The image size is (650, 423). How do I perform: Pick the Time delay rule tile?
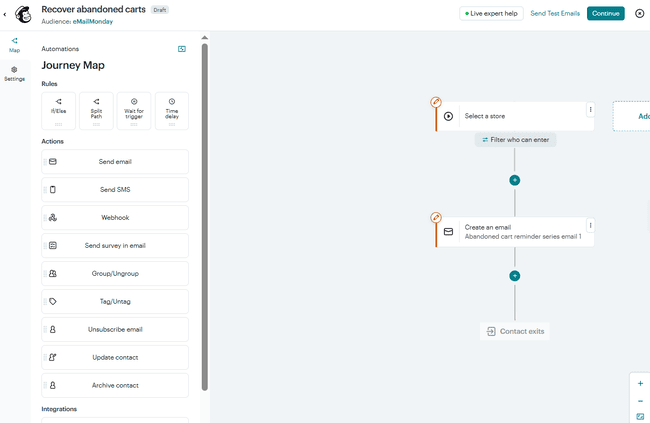click(x=172, y=111)
